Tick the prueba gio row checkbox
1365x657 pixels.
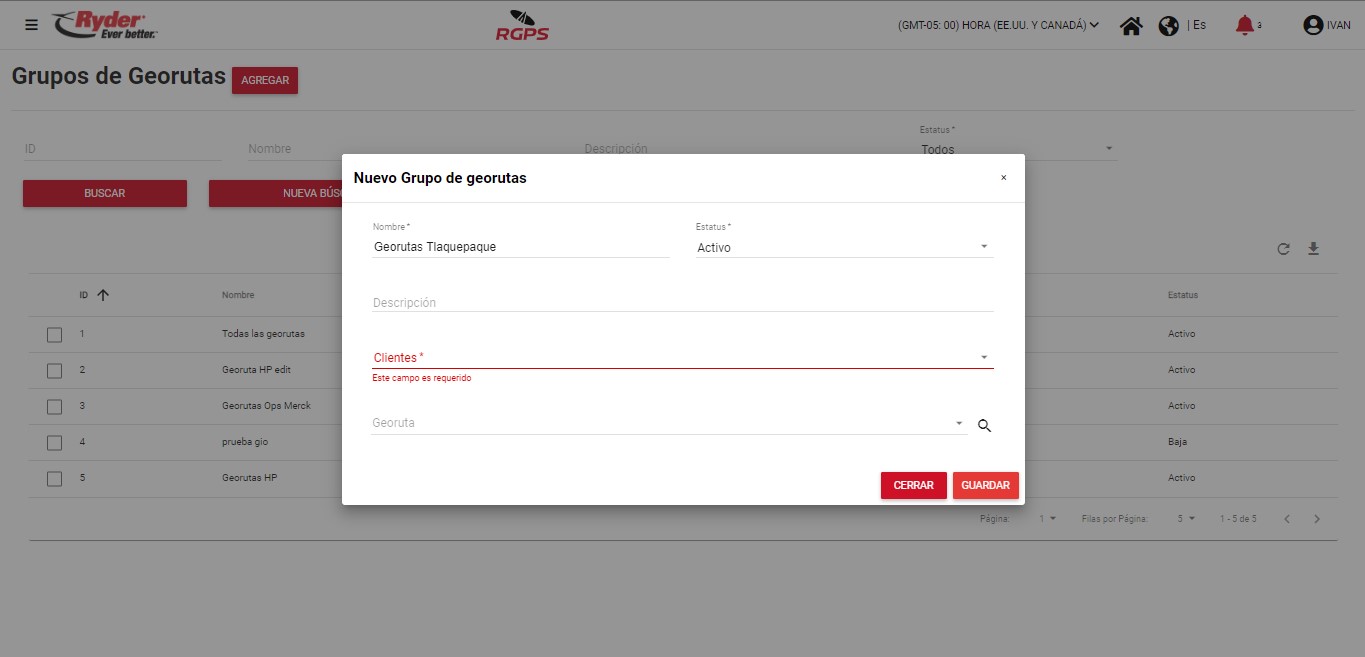point(55,443)
